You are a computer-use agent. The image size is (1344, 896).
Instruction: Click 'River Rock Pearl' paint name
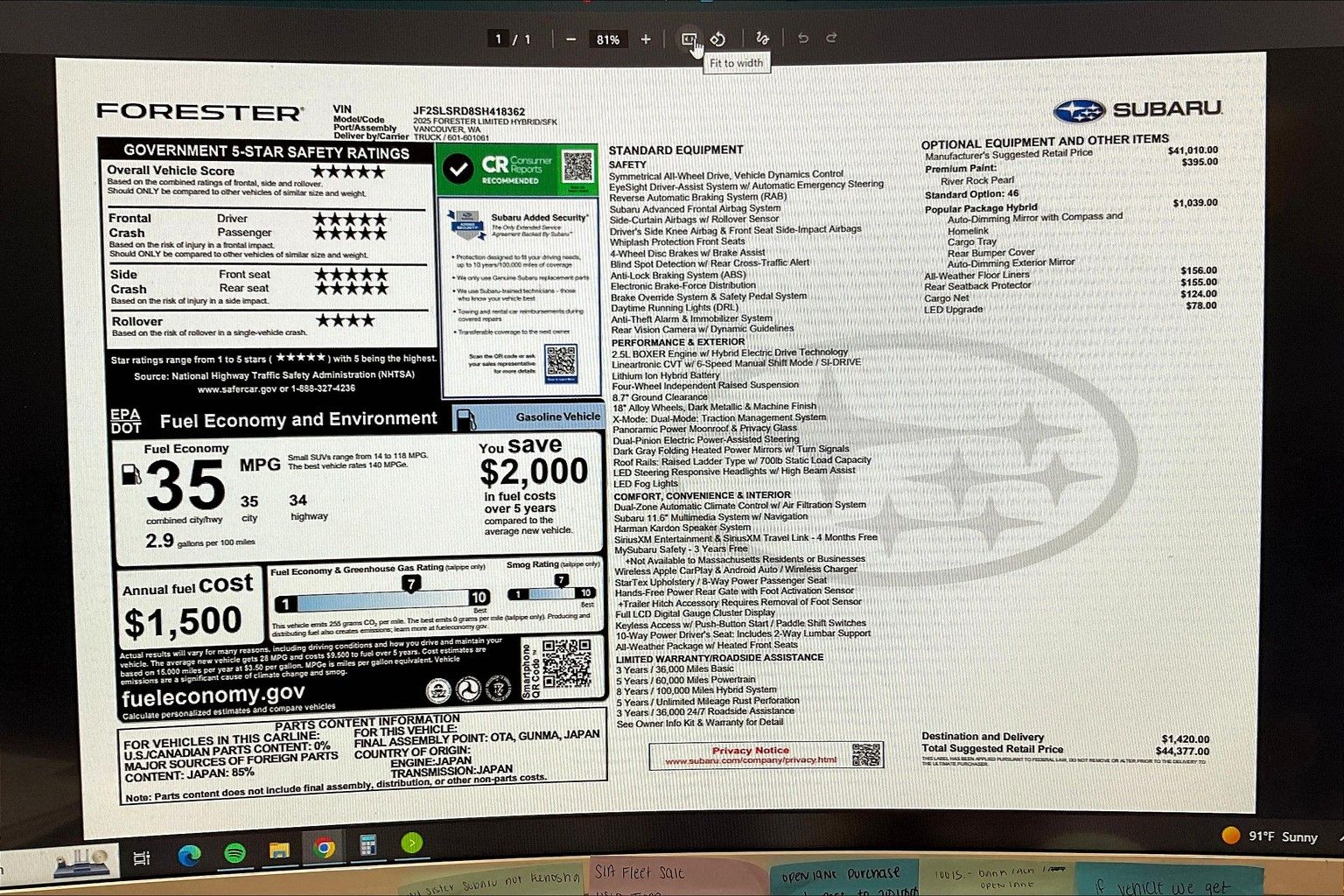[977, 181]
